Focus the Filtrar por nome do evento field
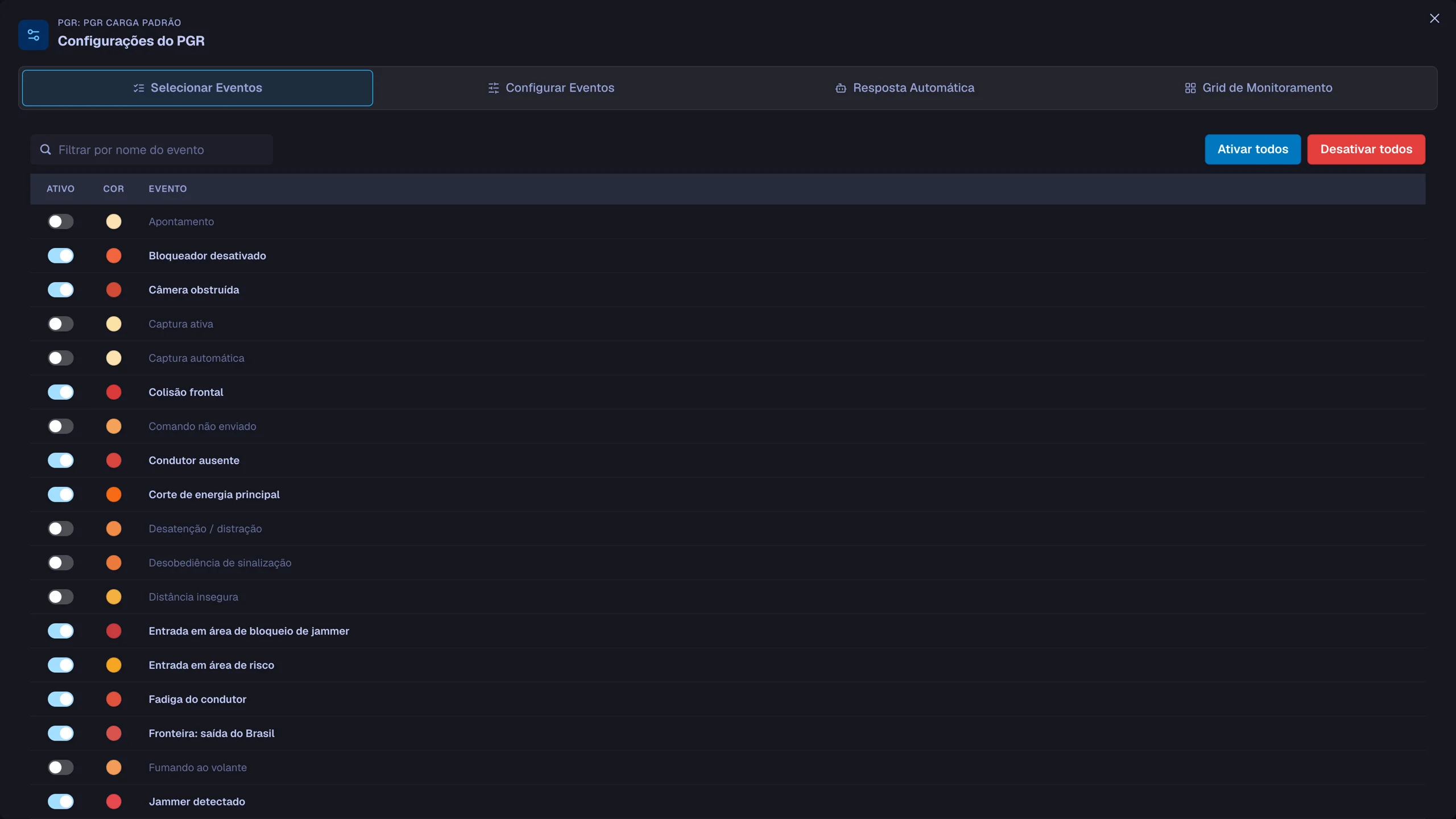Screen dimensions: 1456x819 click(x=152, y=150)
